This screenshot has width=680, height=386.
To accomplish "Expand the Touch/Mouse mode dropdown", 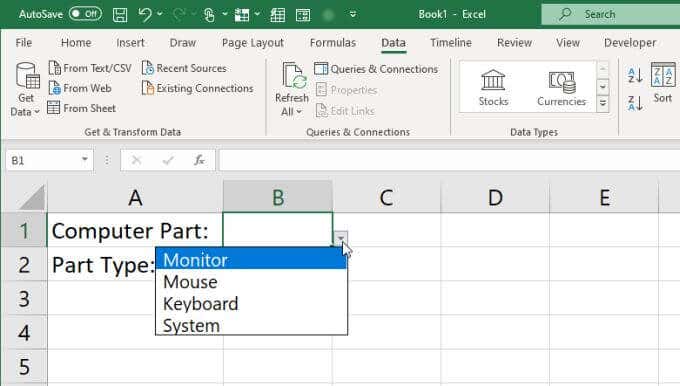I will pyautogui.click(x=225, y=14).
